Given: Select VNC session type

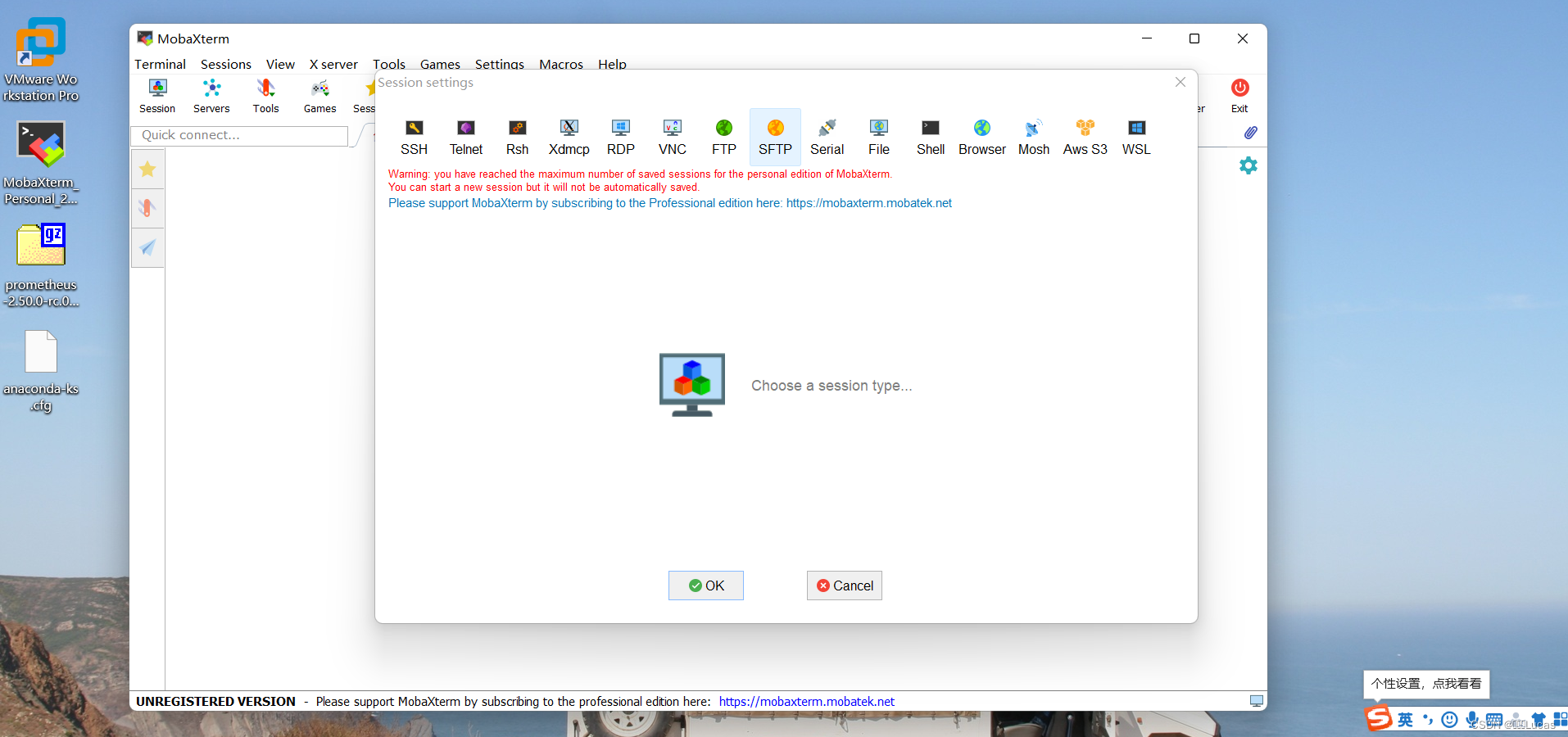Looking at the screenshot, I should point(673,137).
